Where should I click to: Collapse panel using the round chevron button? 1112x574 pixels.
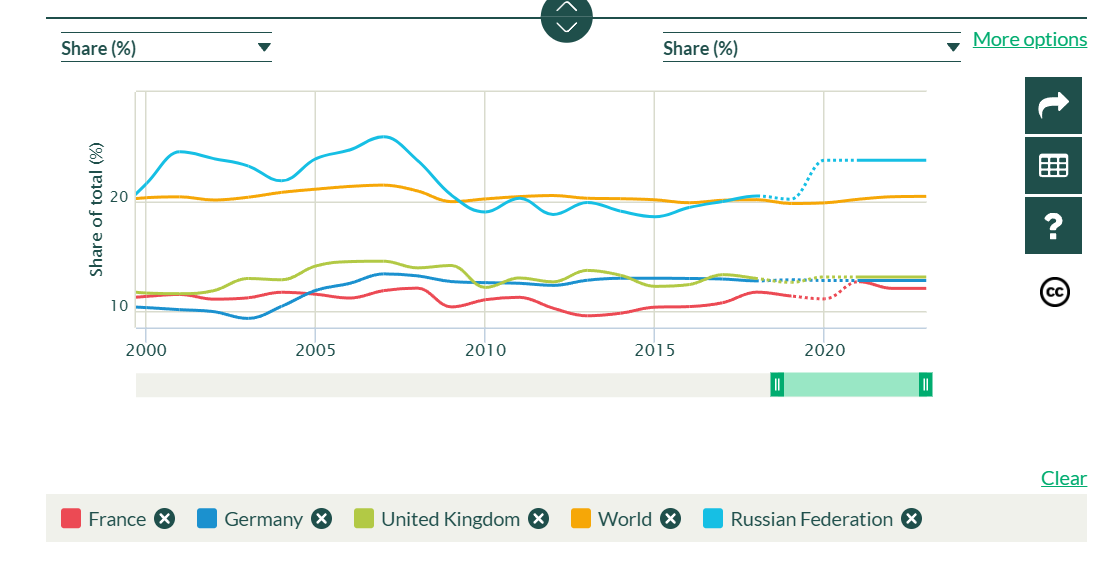pyautogui.click(x=567, y=17)
